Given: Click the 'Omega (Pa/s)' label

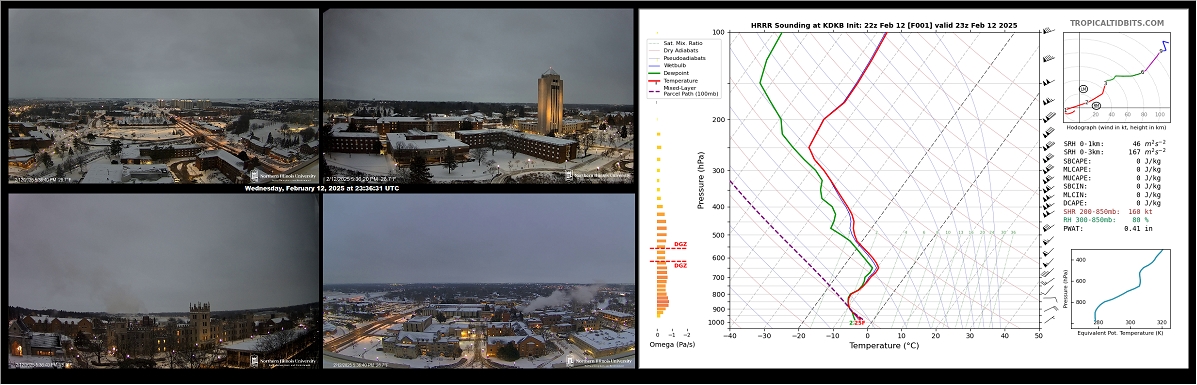Looking at the screenshot, I should pos(673,345).
